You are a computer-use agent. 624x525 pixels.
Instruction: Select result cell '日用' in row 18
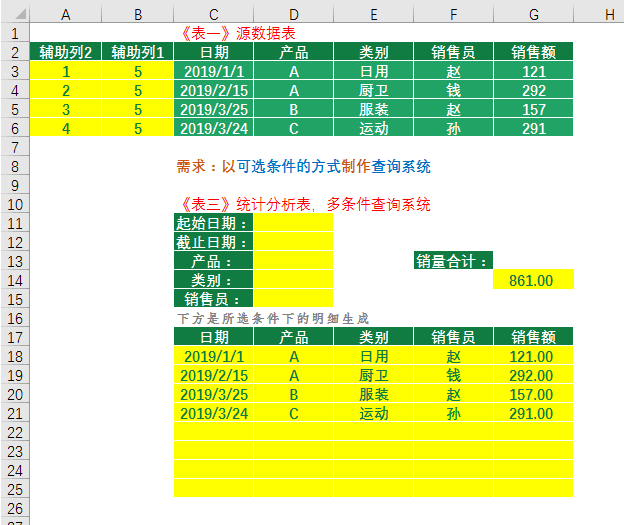374,356
